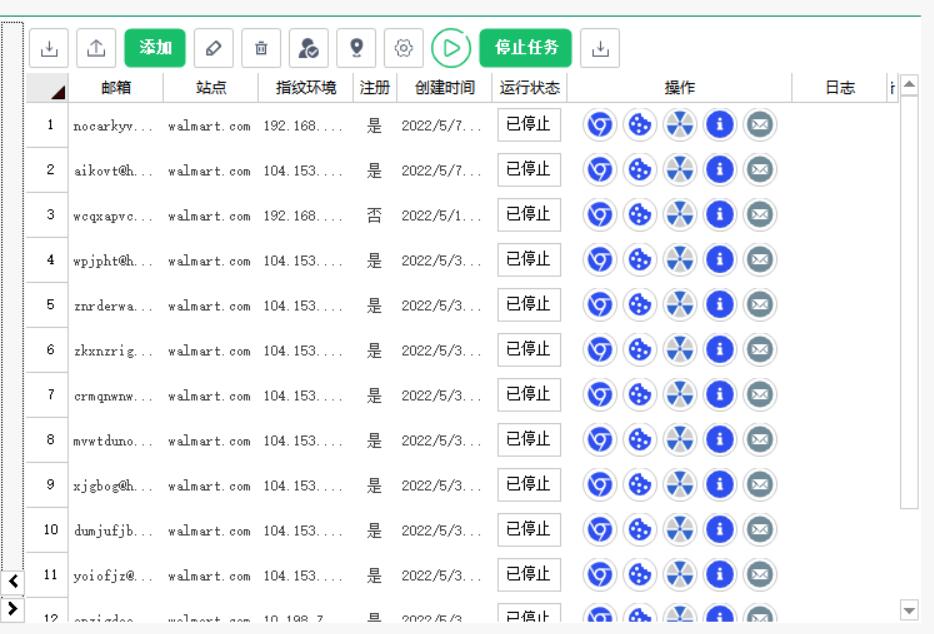
Task: Click 192.168.... cell in row 1
Action: [306, 125]
